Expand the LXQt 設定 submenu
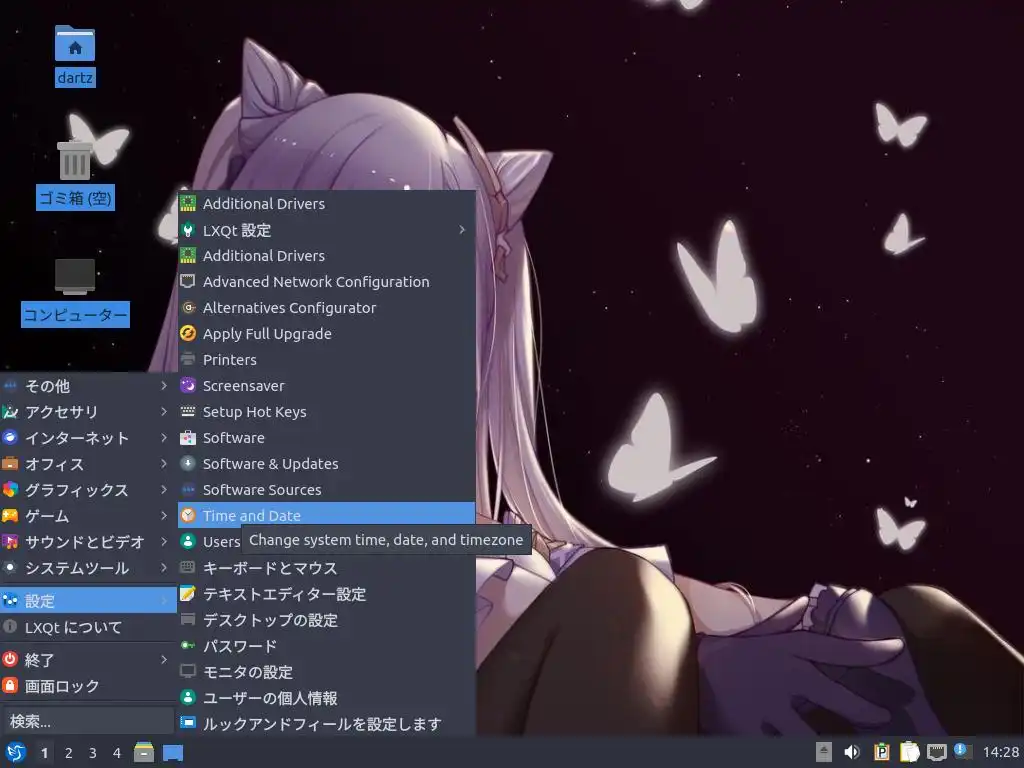The height and width of the screenshot is (768, 1024). pyautogui.click(x=327, y=230)
